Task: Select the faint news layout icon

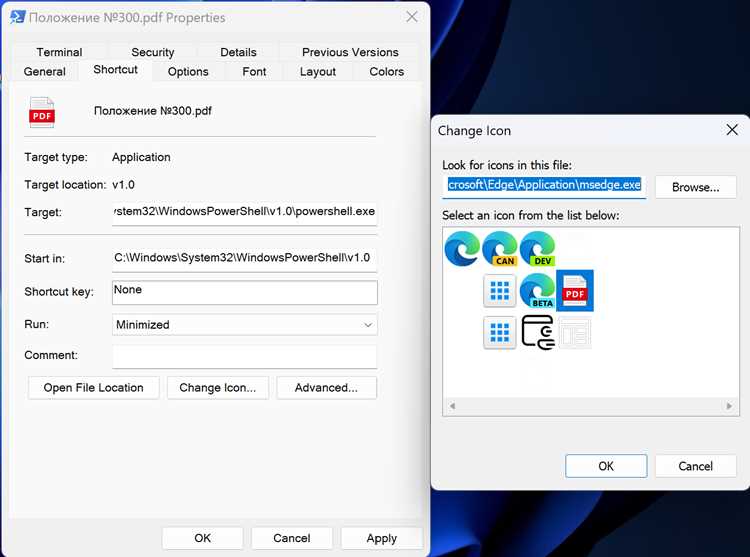Action: click(x=574, y=333)
